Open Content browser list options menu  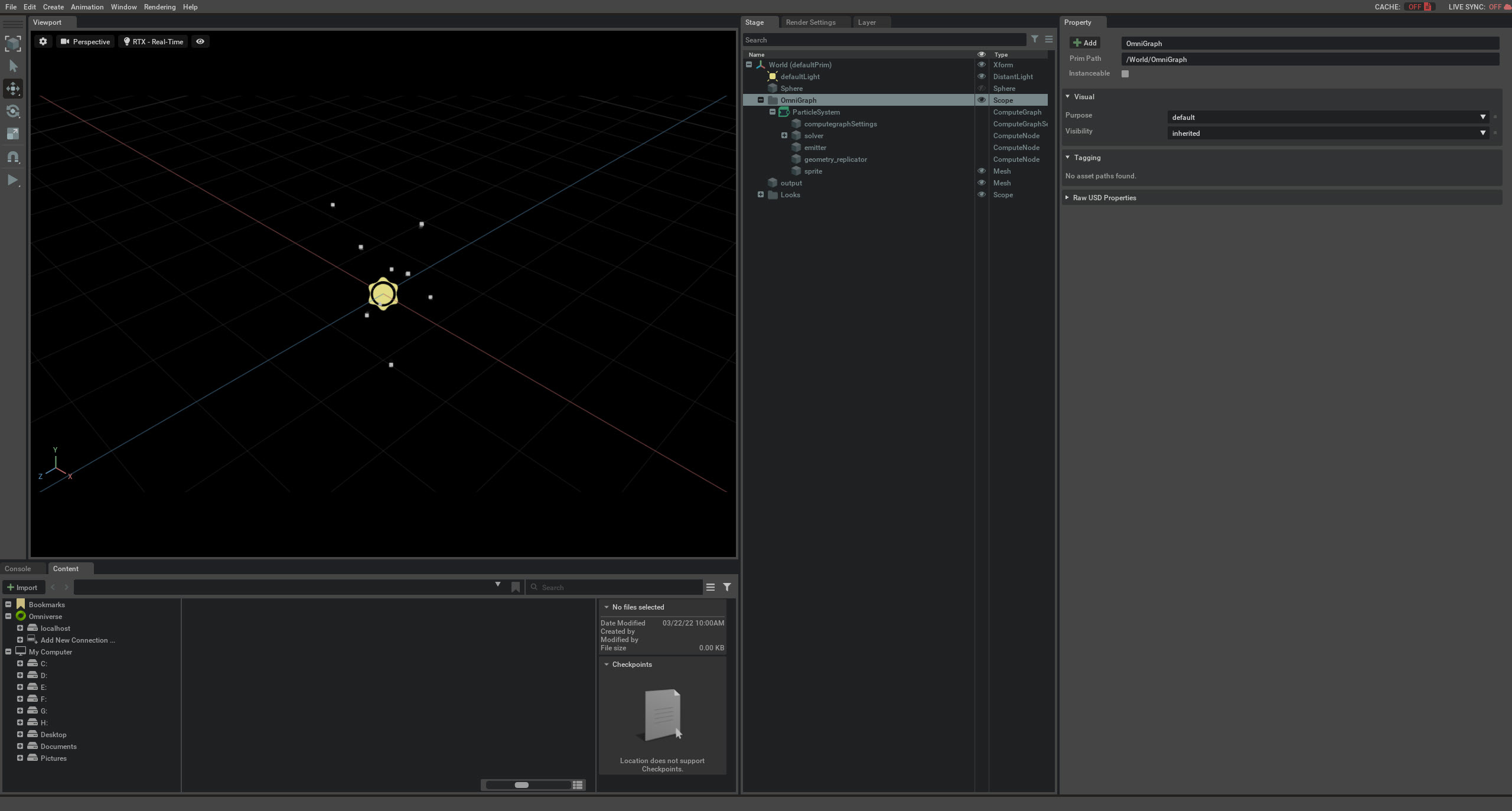pos(711,587)
